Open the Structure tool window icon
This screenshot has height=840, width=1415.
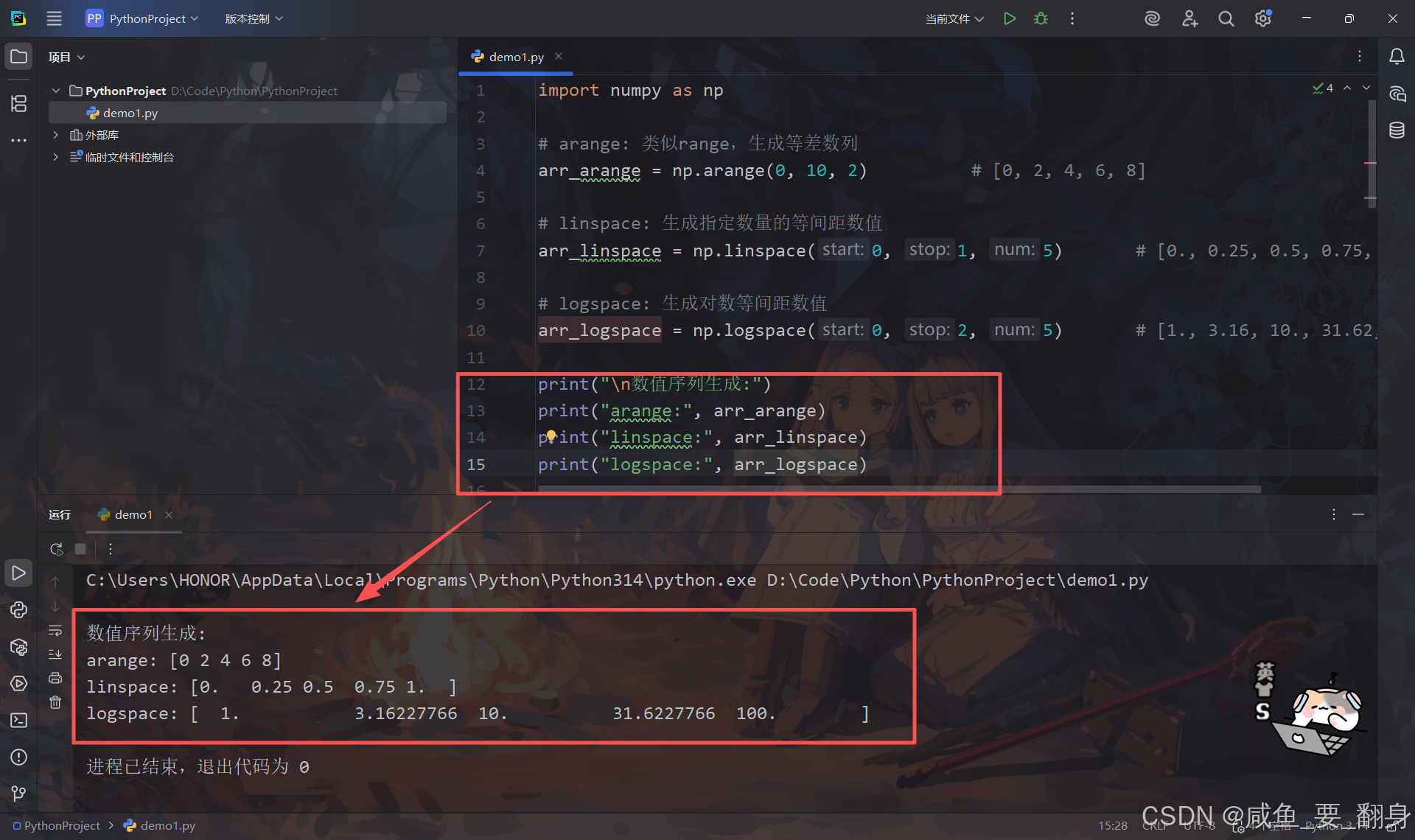point(18,103)
